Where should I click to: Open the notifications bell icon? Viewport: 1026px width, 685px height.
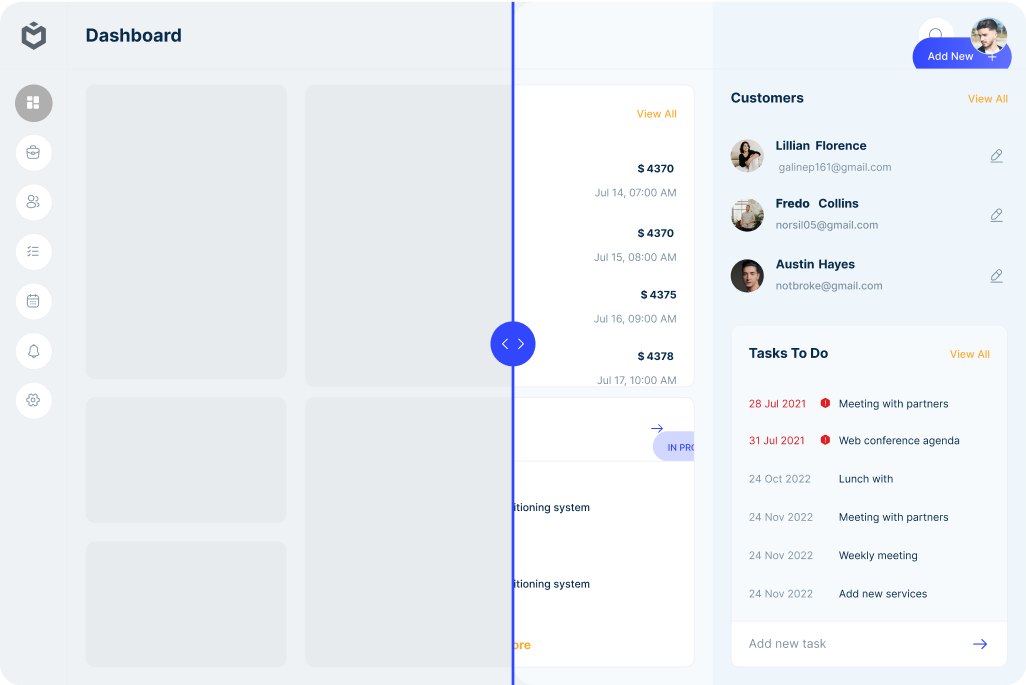34,351
